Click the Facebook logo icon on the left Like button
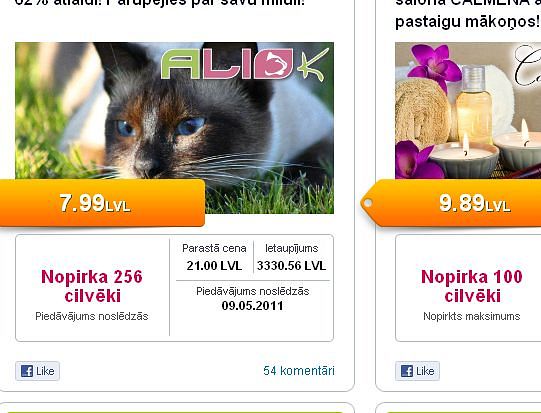 (27, 371)
